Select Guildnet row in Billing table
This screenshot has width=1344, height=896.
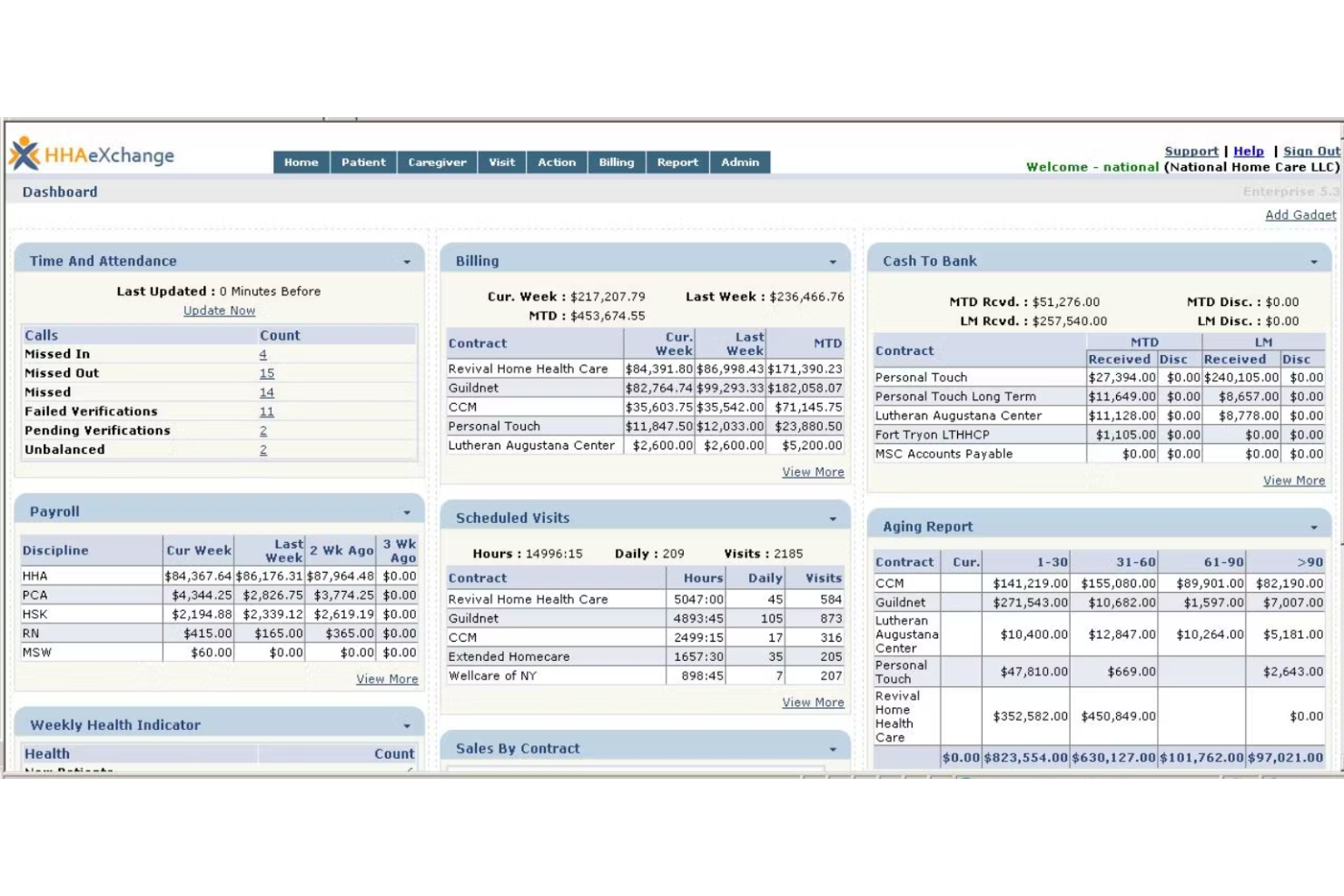(645, 389)
